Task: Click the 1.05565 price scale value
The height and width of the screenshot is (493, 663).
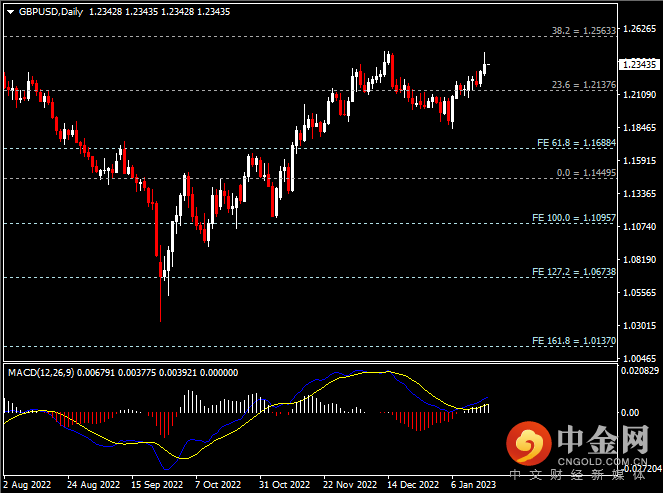Action: point(638,293)
